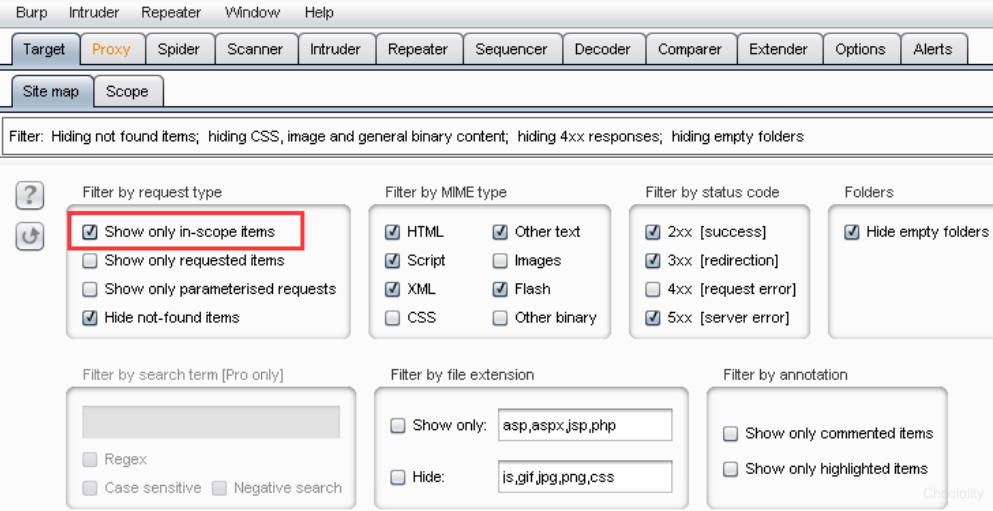Switch to the Spider tab
This screenshot has width=993, height=511.
pyautogui.click(x=179, y=49)
